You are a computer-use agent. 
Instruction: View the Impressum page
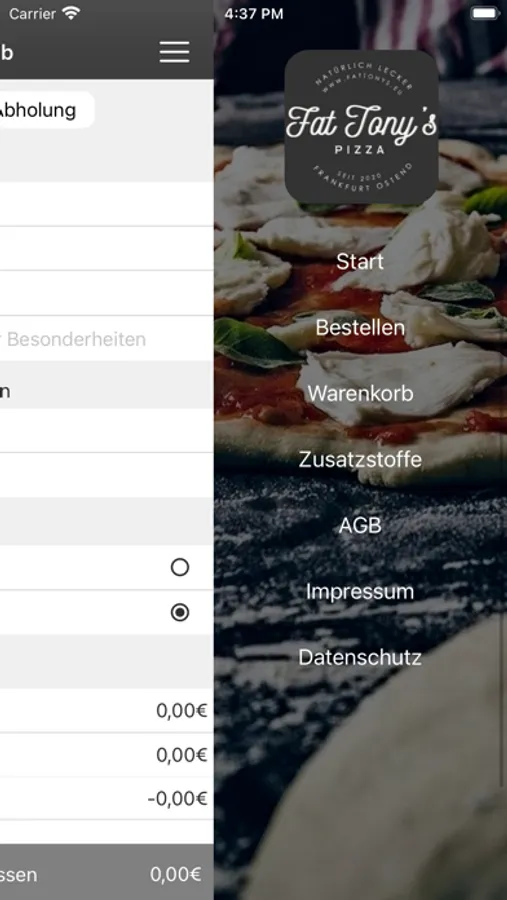(360, 591)
